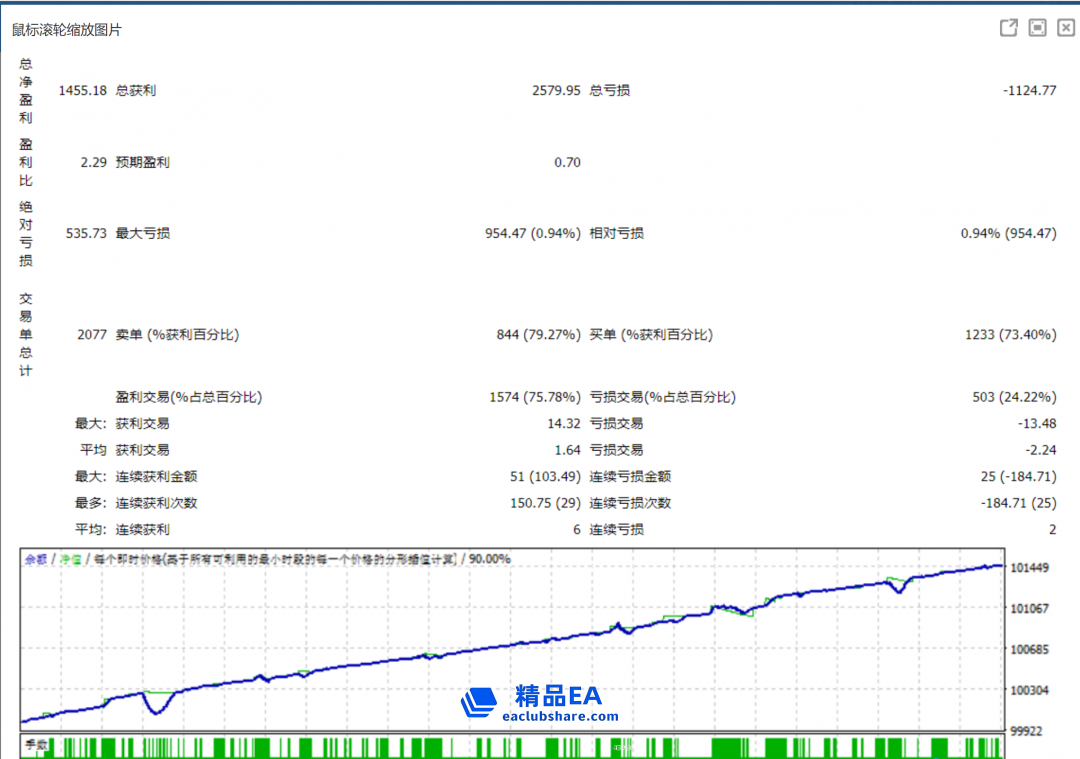The height and width of the screenshot is (759, 1080).
Task: Select the 余额 legend label on chart
Action: (x=36, y=559)
